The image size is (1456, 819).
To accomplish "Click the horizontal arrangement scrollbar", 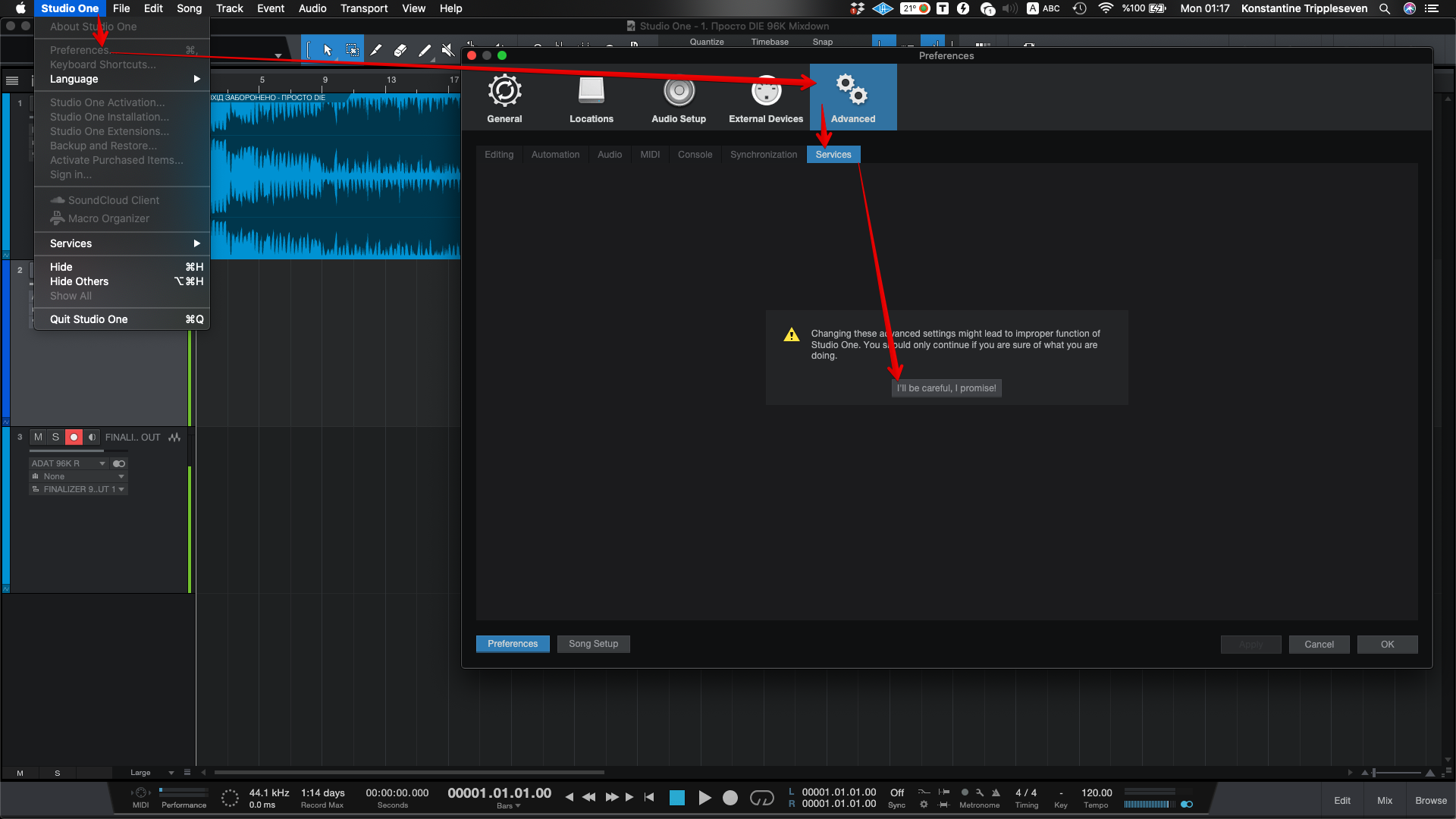I will pyautogui.click(x=409, y=773).
